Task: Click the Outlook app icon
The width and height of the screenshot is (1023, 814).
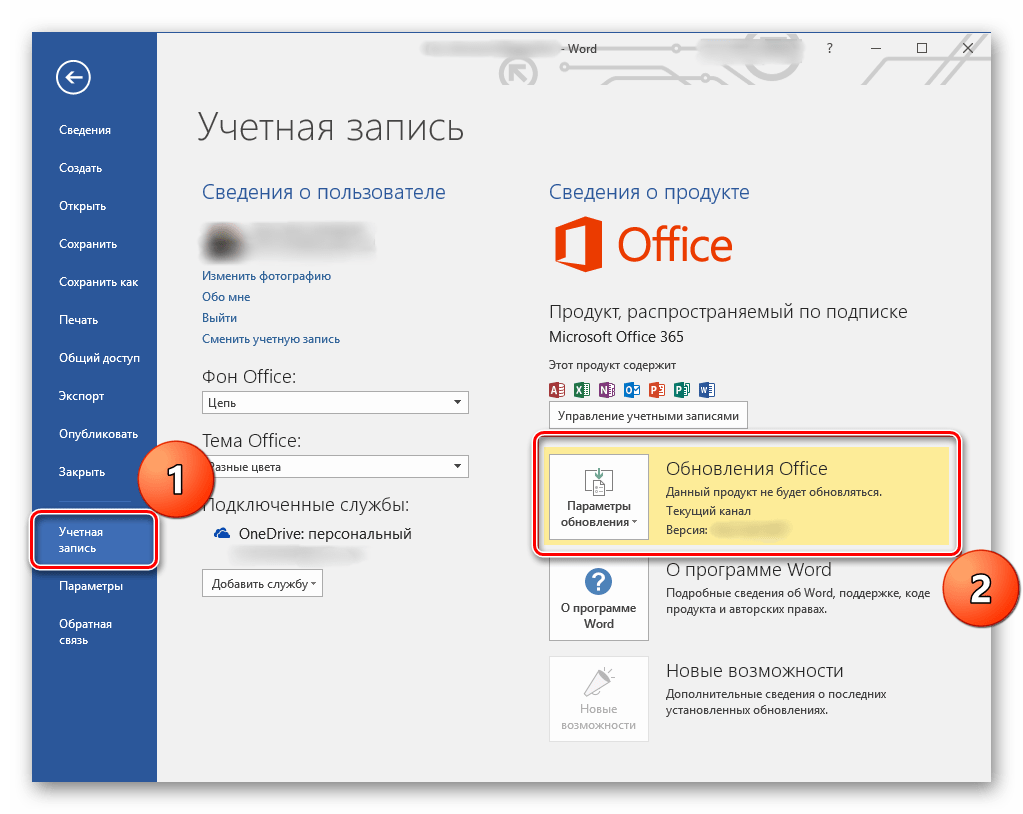Action: (x=632, y=390)
